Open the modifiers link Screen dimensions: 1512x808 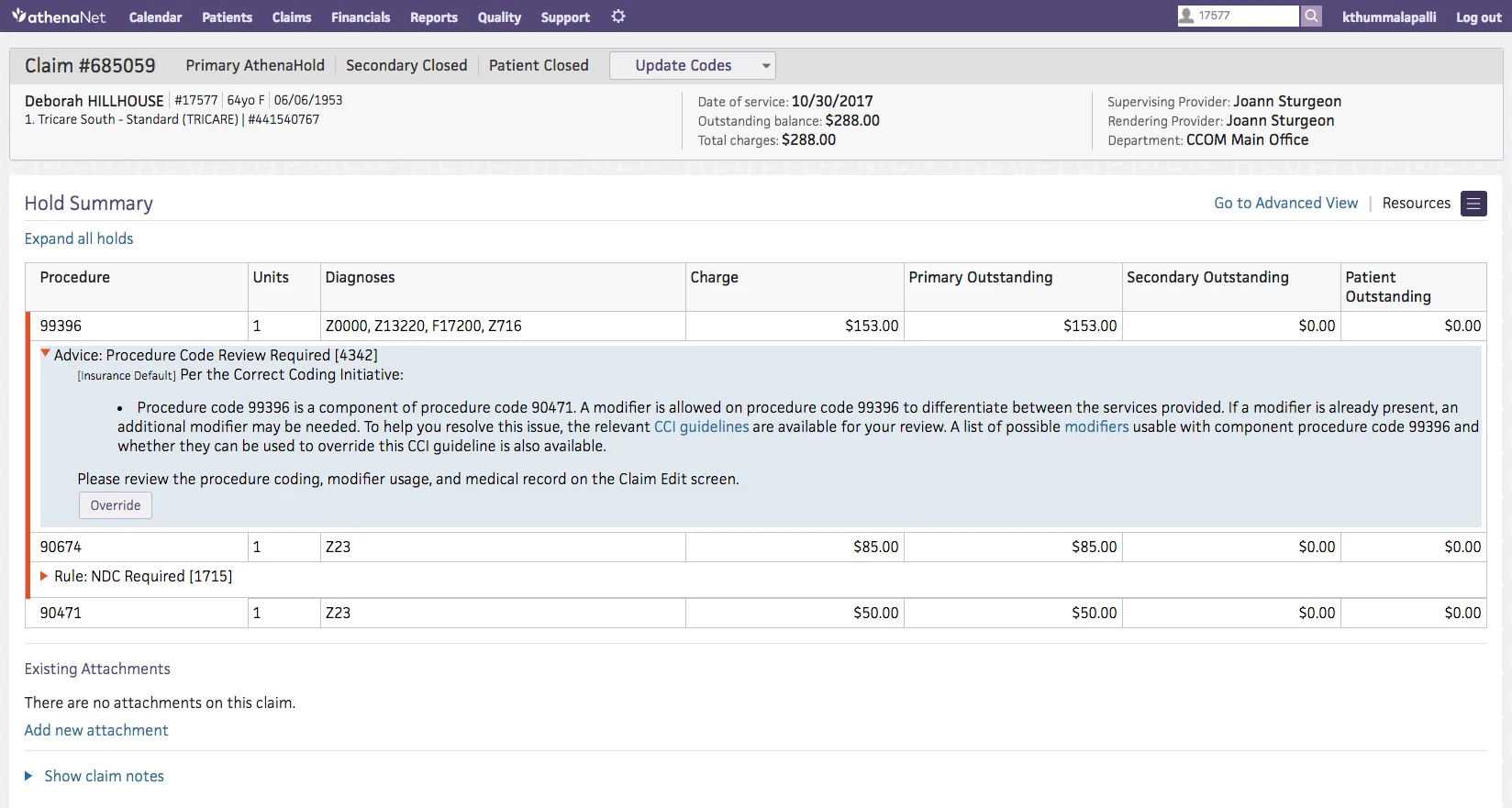click(x=1096, y=426)
